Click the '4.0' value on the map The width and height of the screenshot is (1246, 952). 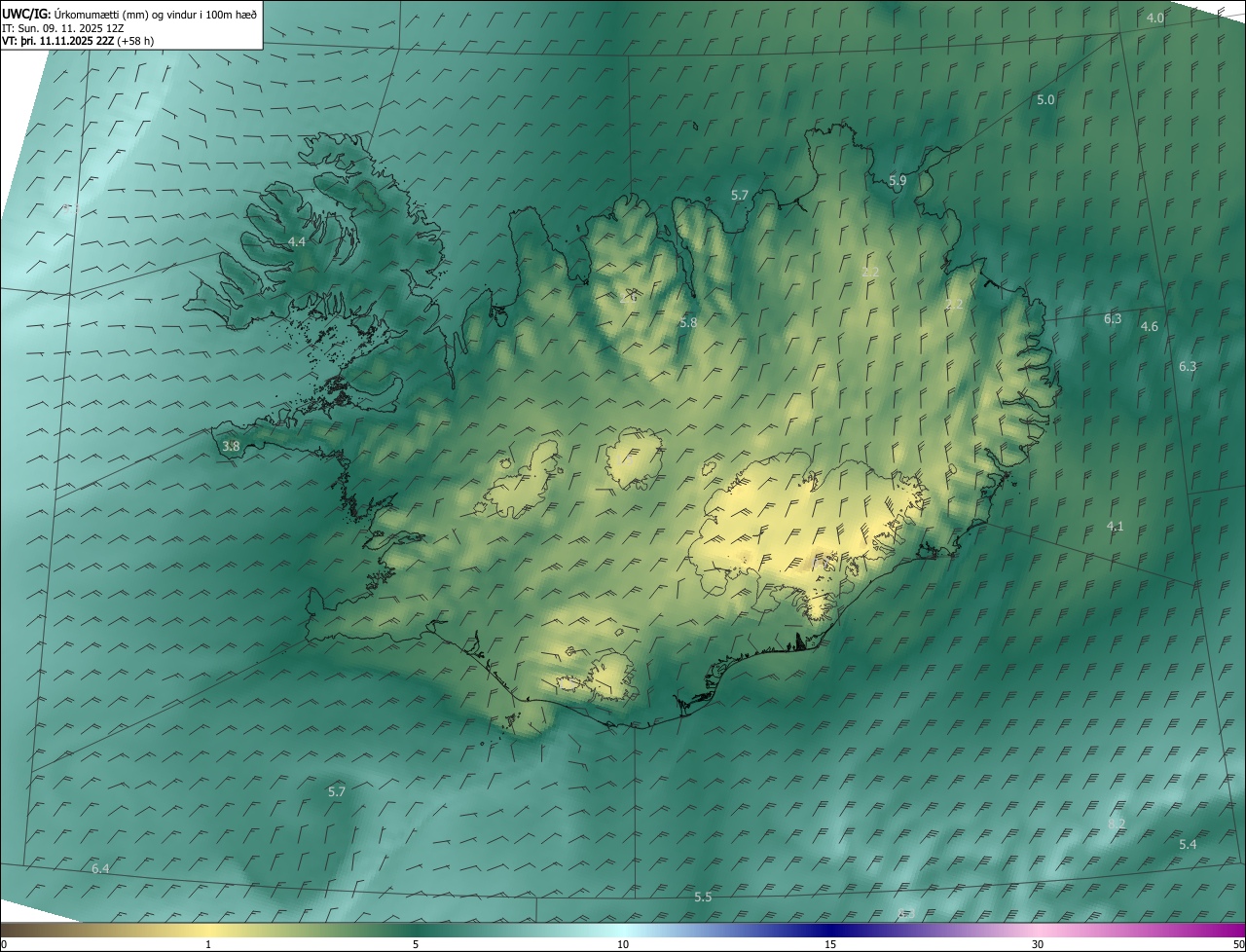1154,18
